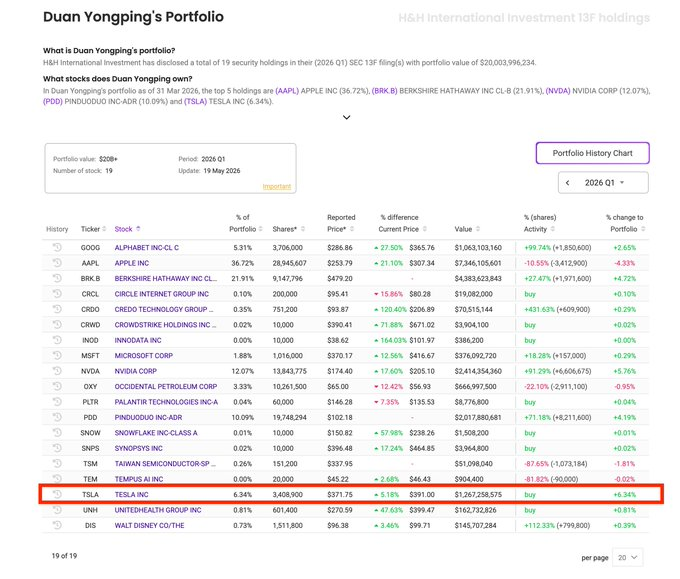Open APPLE INC stock link
Viewport: 680px width, 579px height.
point(132,263)
